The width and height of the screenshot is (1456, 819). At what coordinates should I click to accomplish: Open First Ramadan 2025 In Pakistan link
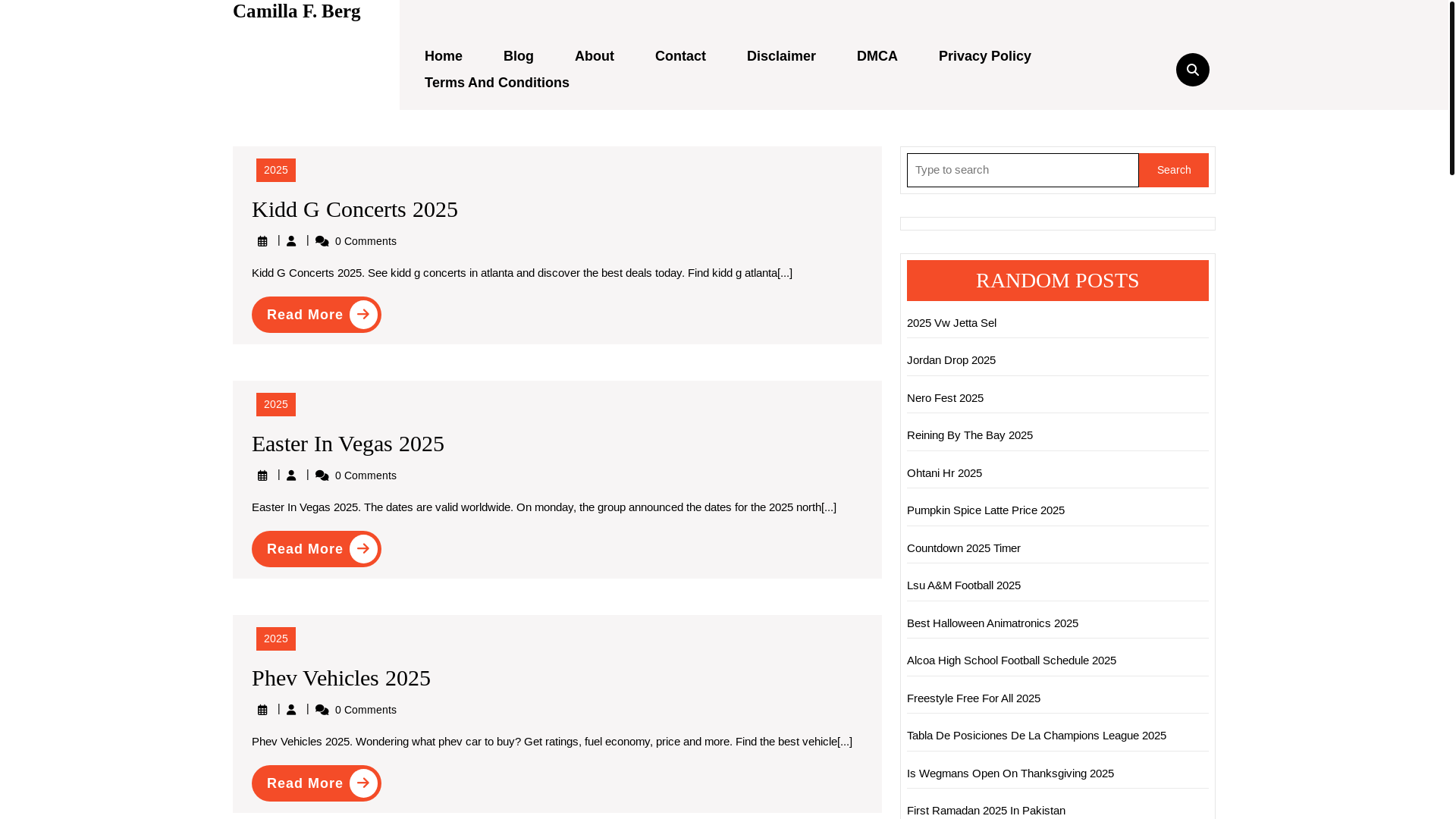pos(986,811)
